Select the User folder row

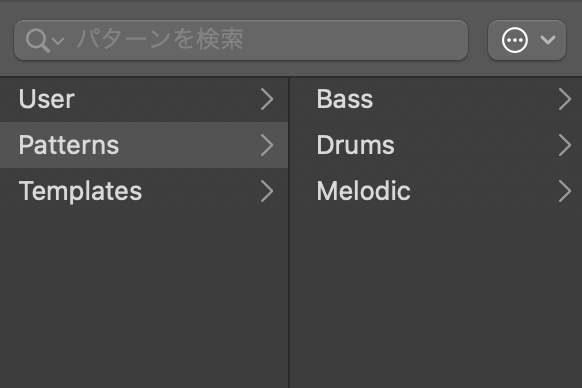(x=144, y=99)
